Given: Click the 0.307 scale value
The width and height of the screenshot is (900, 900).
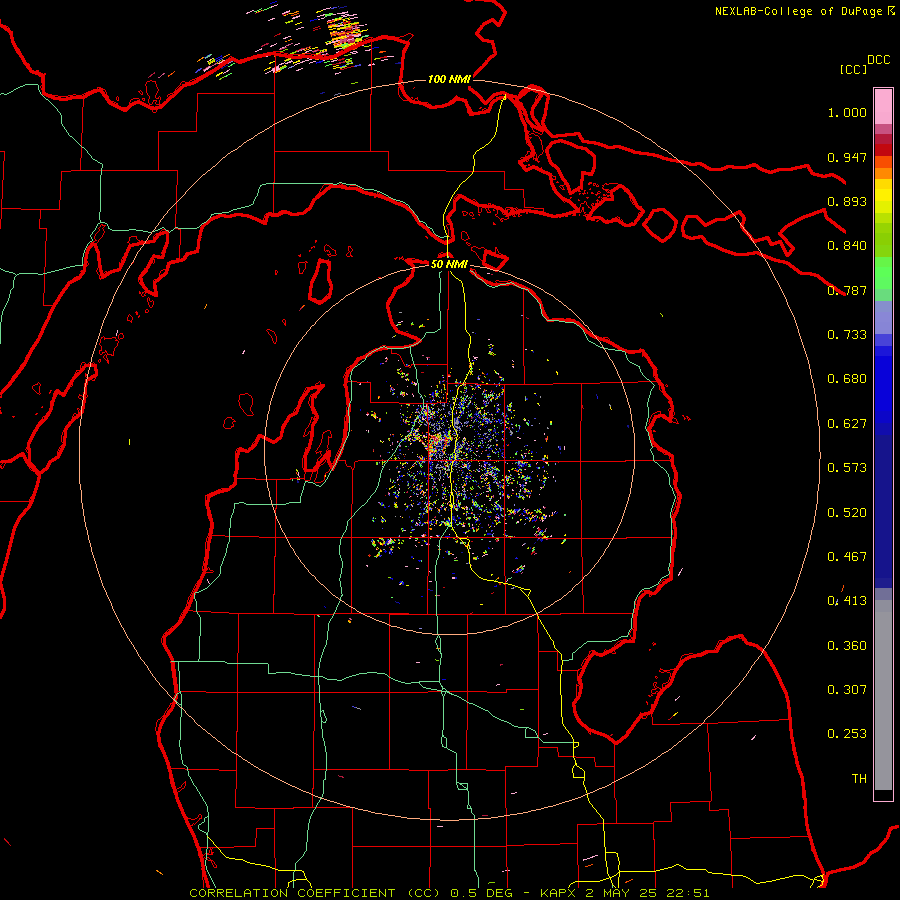Looking at the screenshot, I should pos(847,690).
